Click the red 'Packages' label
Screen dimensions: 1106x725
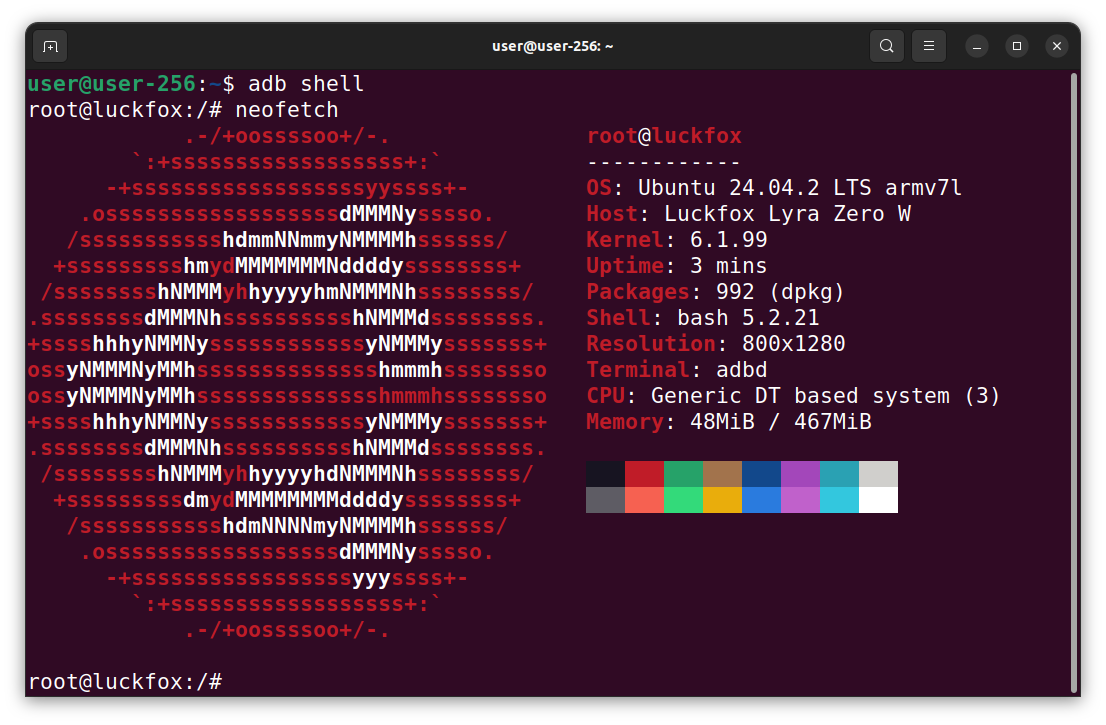(x=638, y=292)
